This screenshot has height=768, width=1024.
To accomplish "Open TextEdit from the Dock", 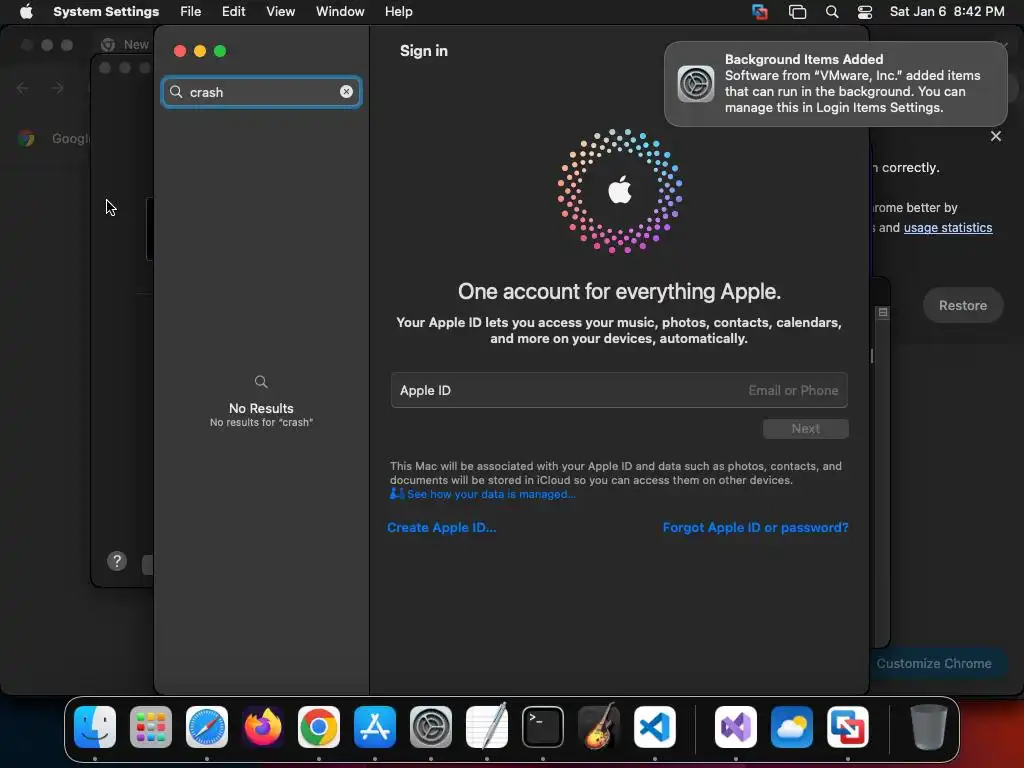I will point(487,726).
